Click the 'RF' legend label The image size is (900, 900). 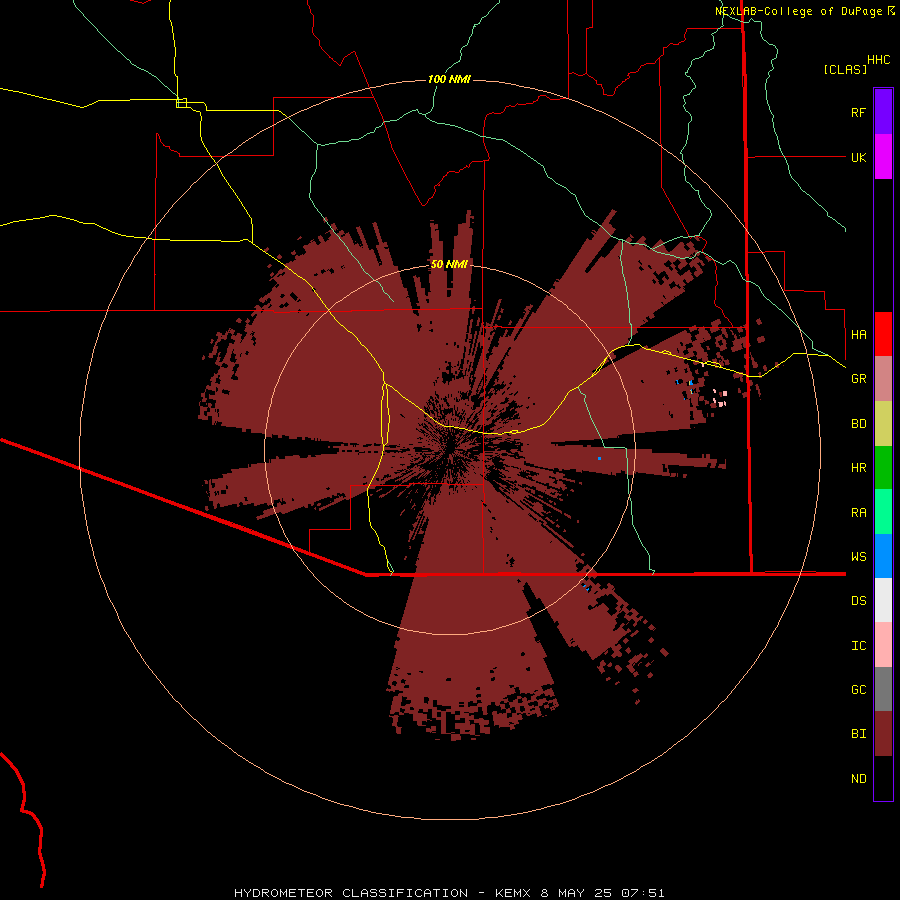[859, 112]
